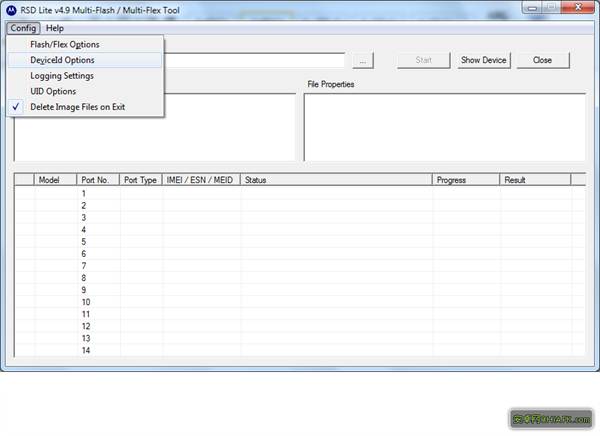Click the Model column header
This screenshot has height=436, width=600.
(55, 180)
